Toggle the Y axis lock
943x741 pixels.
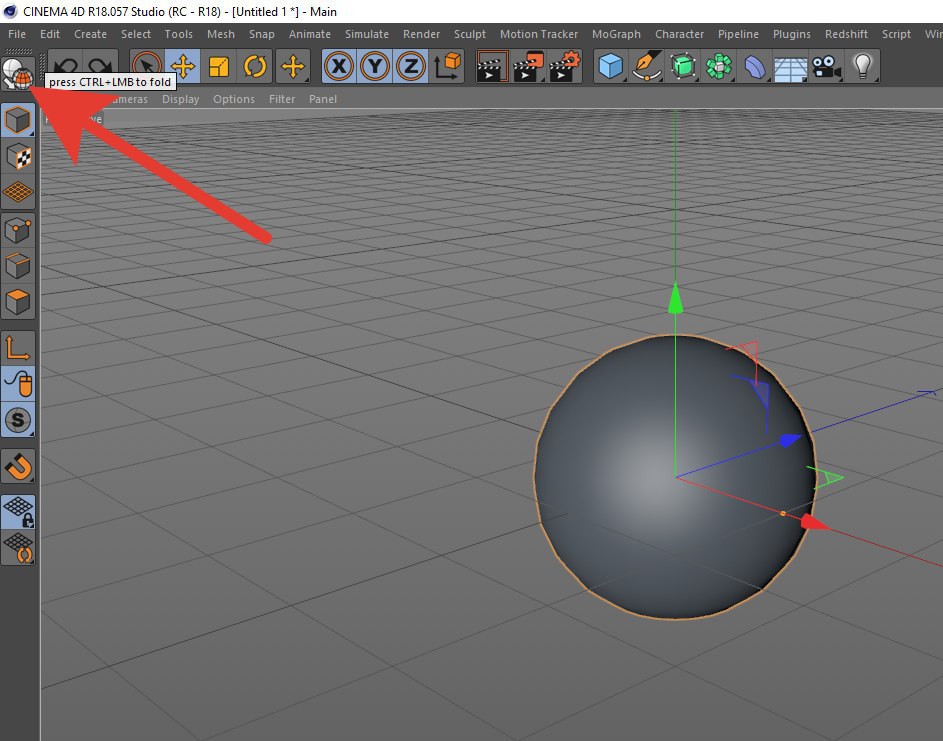pyautogui.click(x=375, y=66)
